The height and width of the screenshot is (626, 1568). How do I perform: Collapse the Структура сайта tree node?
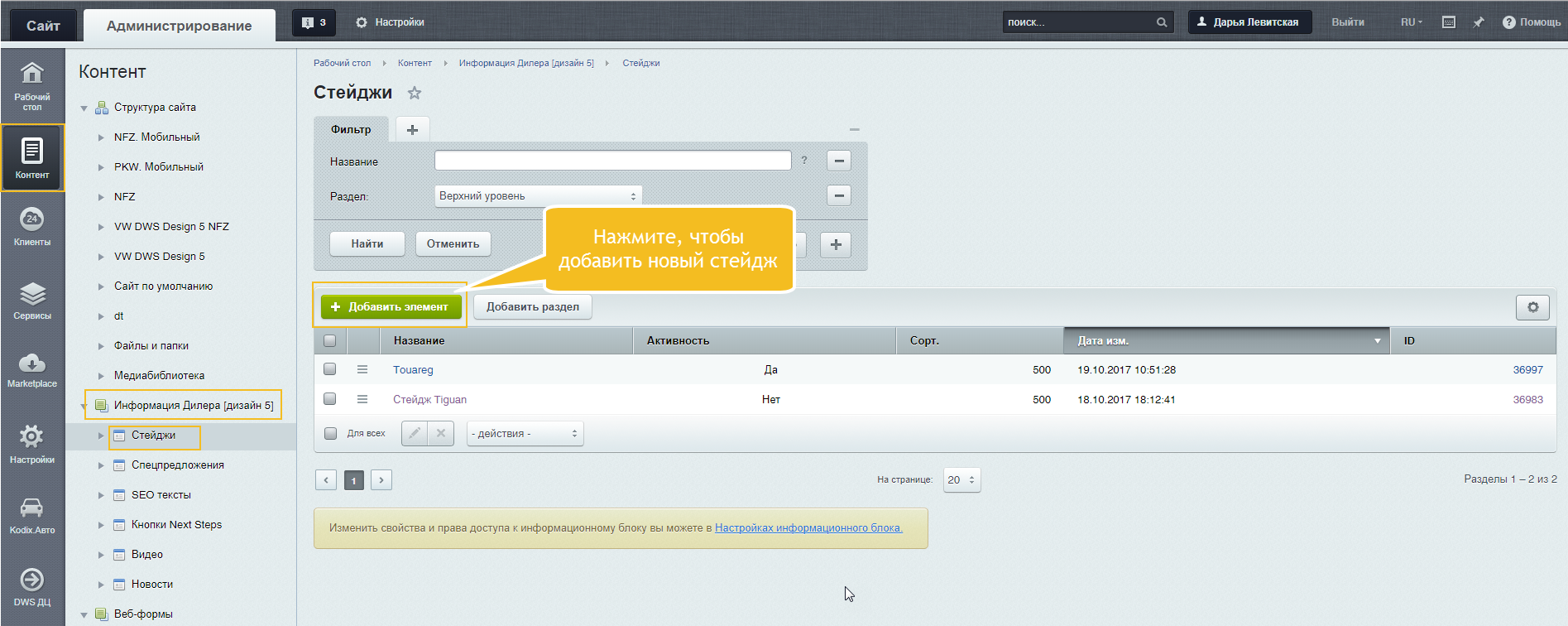point(84,108)
